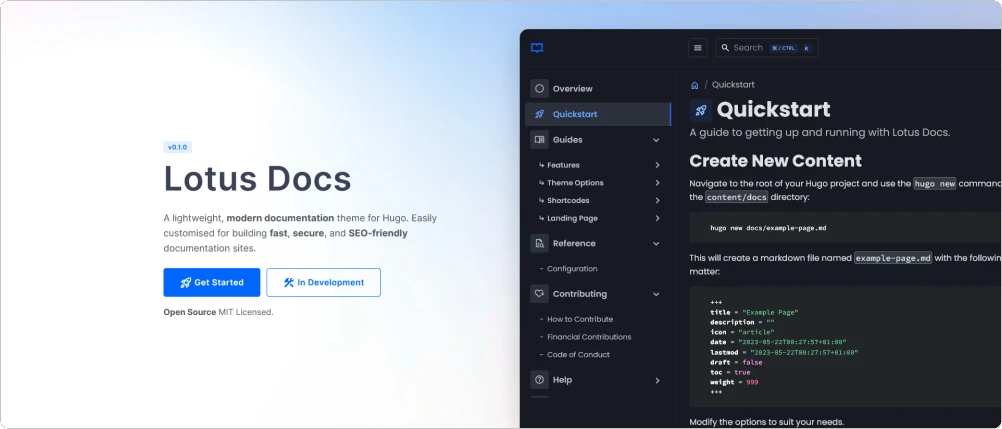Open How to Contribute page

pos(580,320)
